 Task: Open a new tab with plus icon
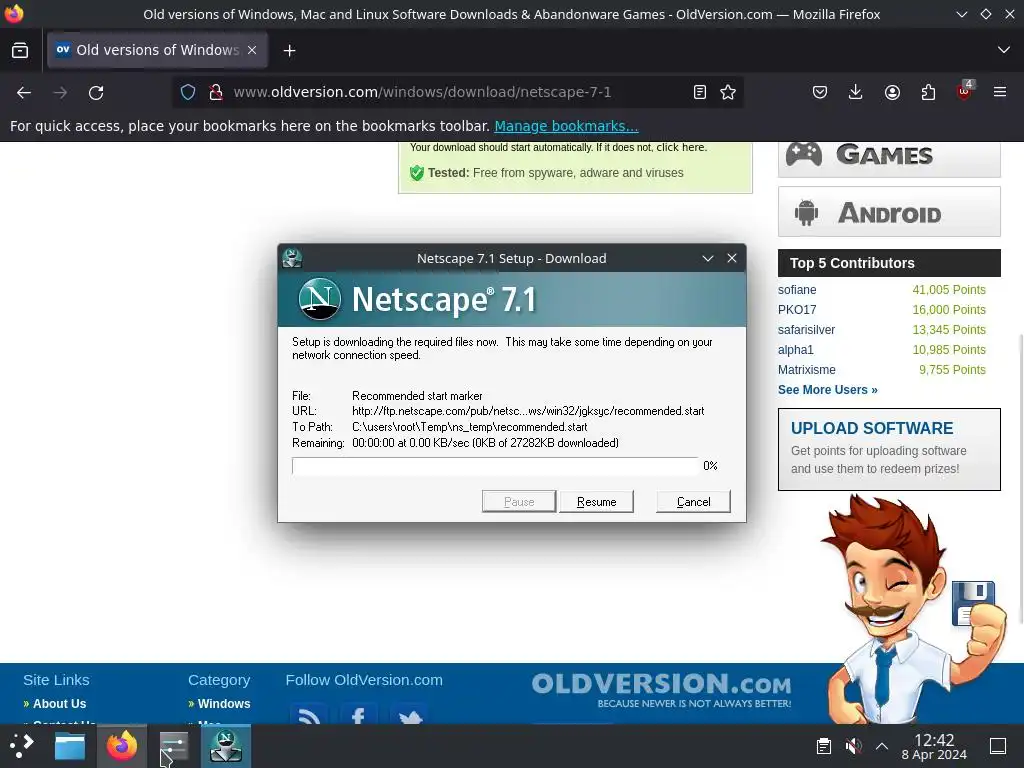(289, 50)
